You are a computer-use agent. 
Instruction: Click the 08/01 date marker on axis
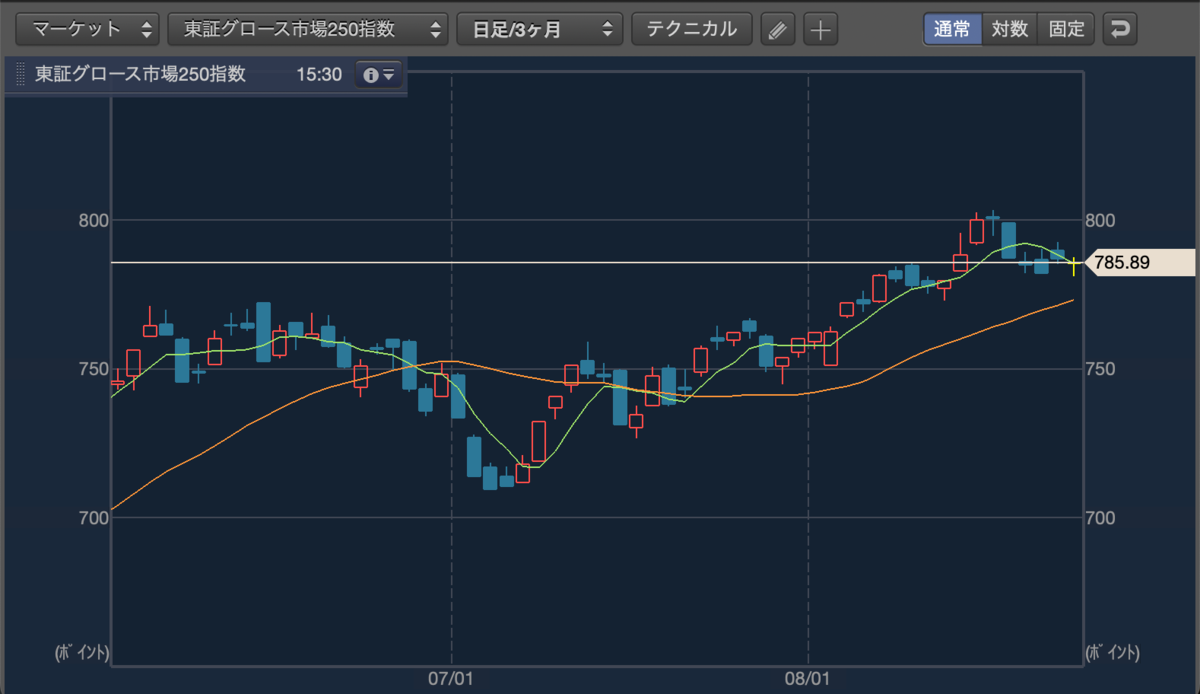coord(808,678)
